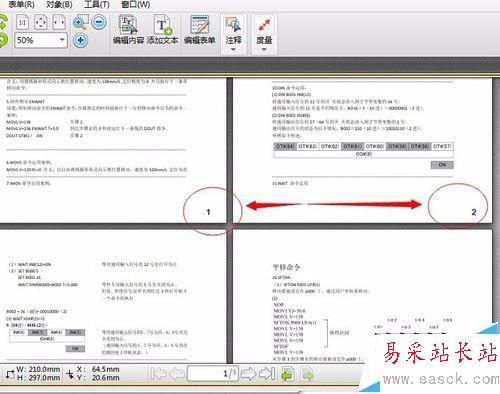500x394 pixels.
Task: Click the OG#(8) table cell on page two
Action: tap(363, 154)
